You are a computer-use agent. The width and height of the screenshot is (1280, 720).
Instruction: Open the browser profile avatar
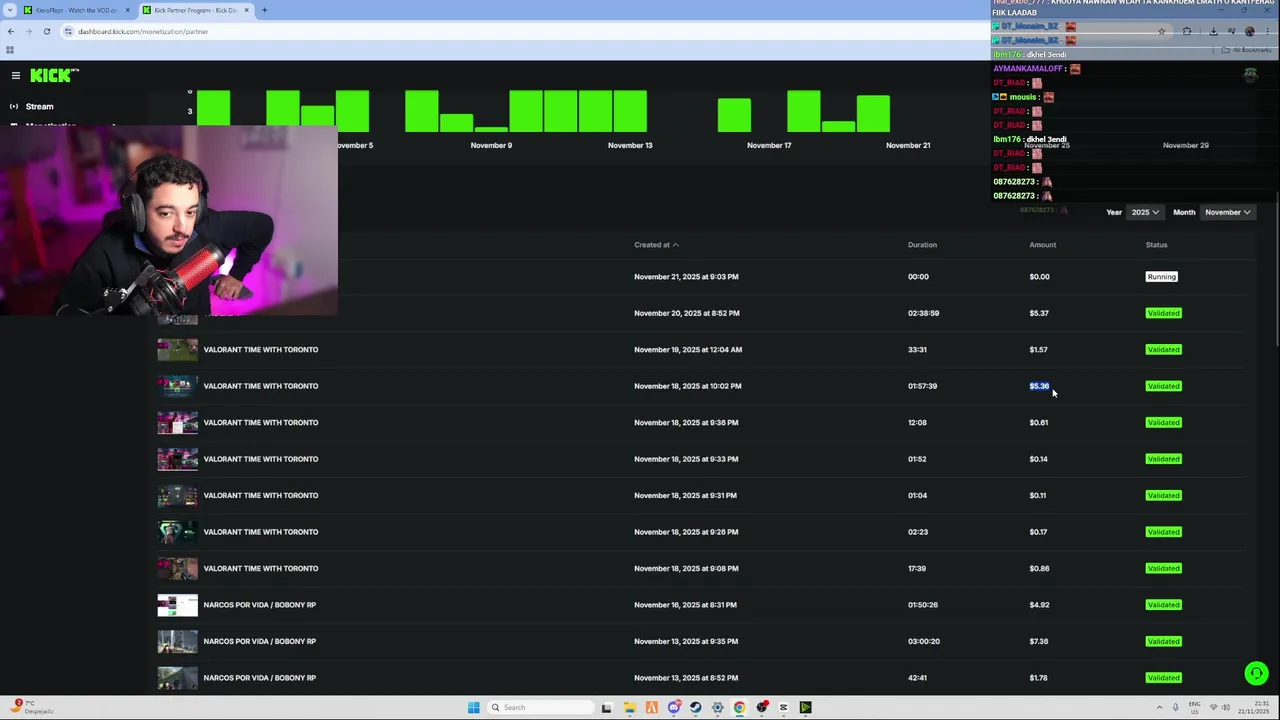point(1249,31)
